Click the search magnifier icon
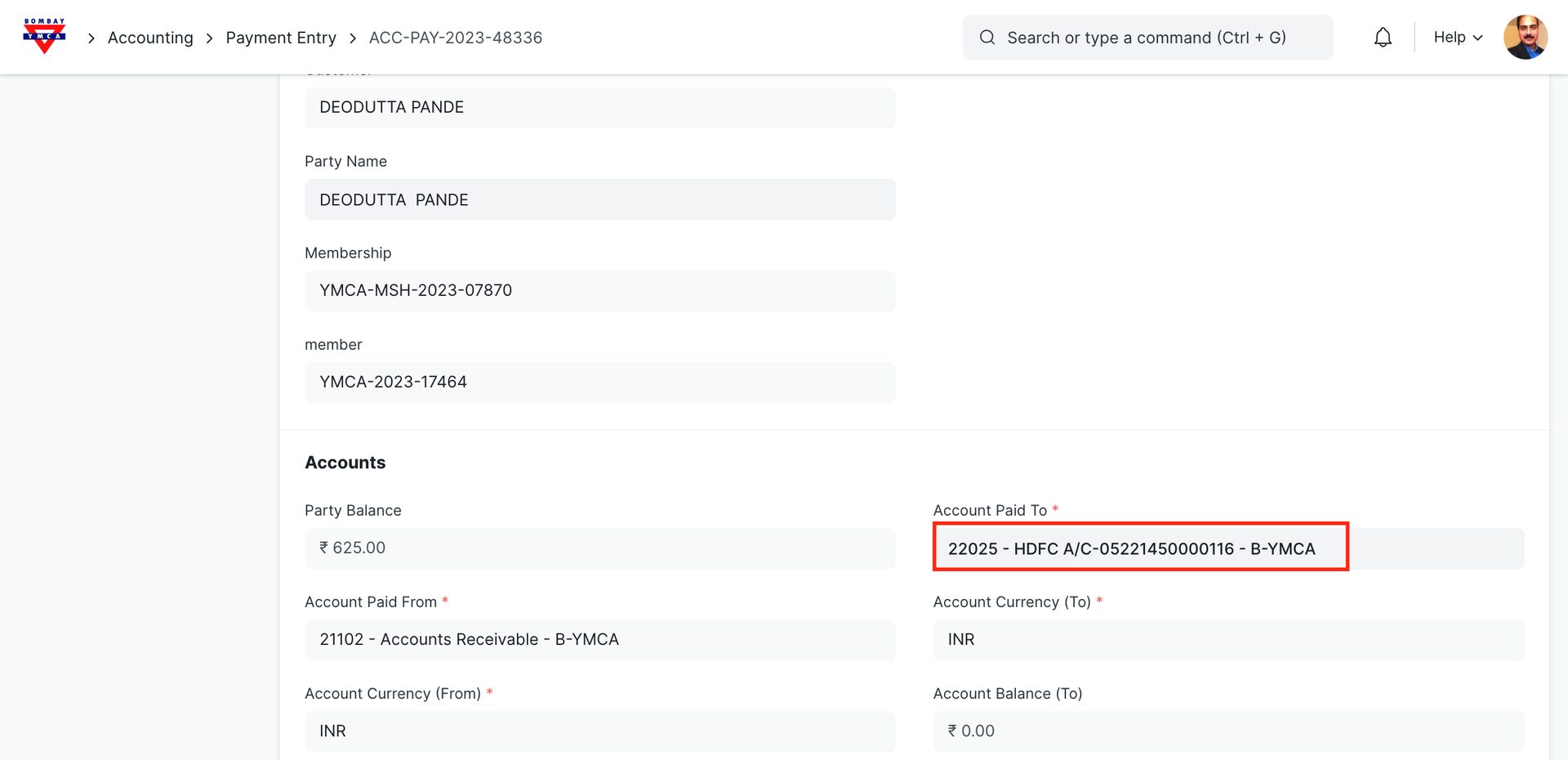This screenshot has width=1568, height=760. coord(987,38)
